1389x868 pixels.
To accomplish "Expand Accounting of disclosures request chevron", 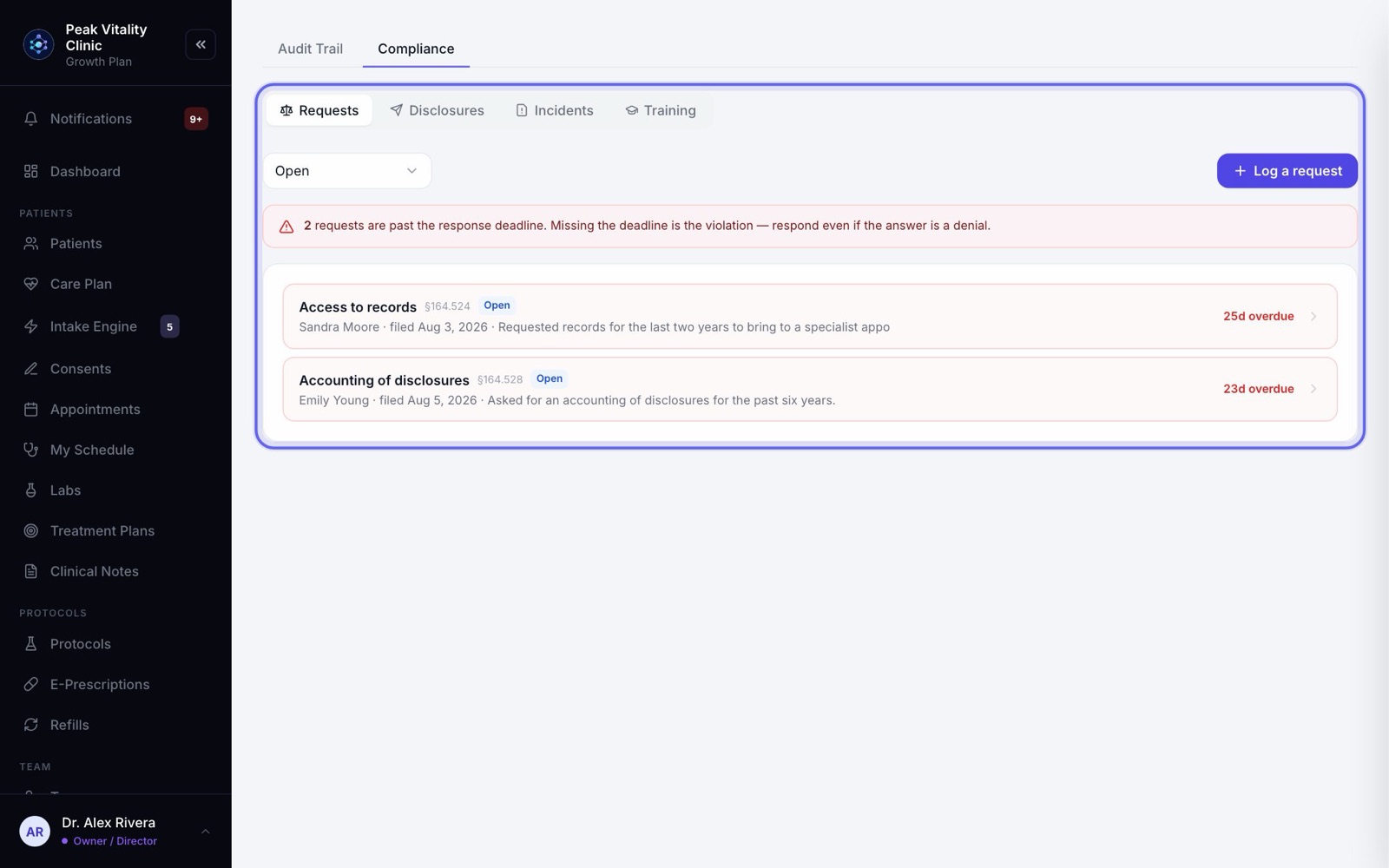I will coord(1313,389).
